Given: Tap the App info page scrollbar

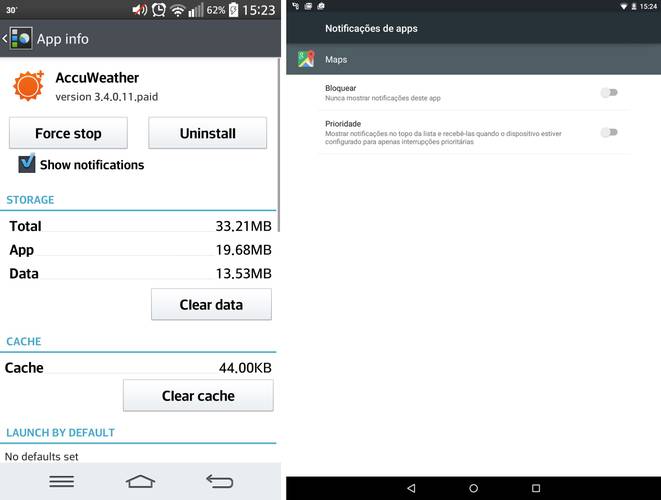Looking at the screenshot, I should tap(278, 145).
